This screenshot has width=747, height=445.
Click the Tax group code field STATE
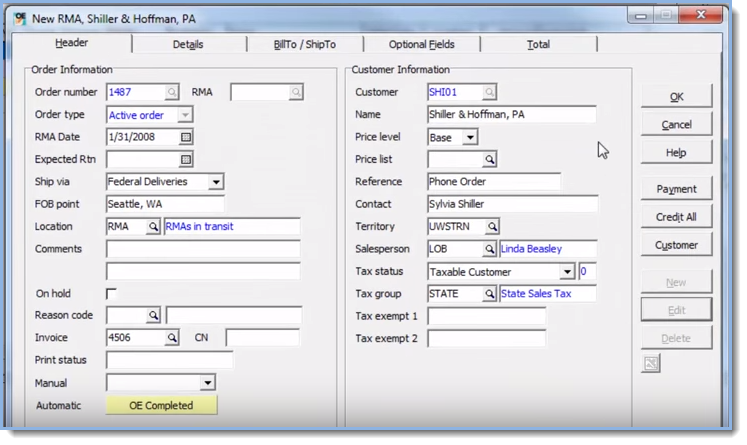[455, 294]
